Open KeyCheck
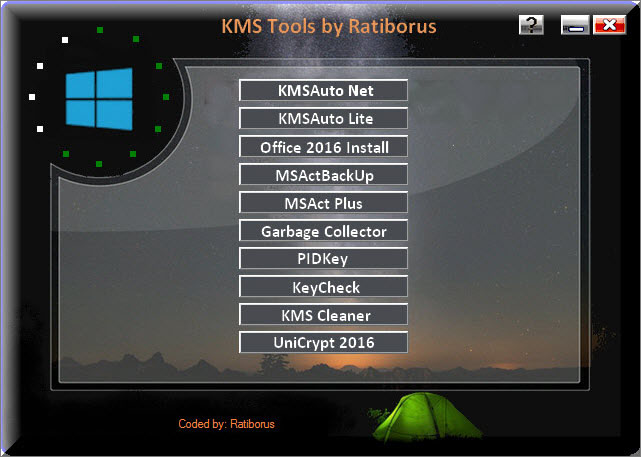Image resolution: width=641 pixels, height=457 pixels. tap(323, 287)
